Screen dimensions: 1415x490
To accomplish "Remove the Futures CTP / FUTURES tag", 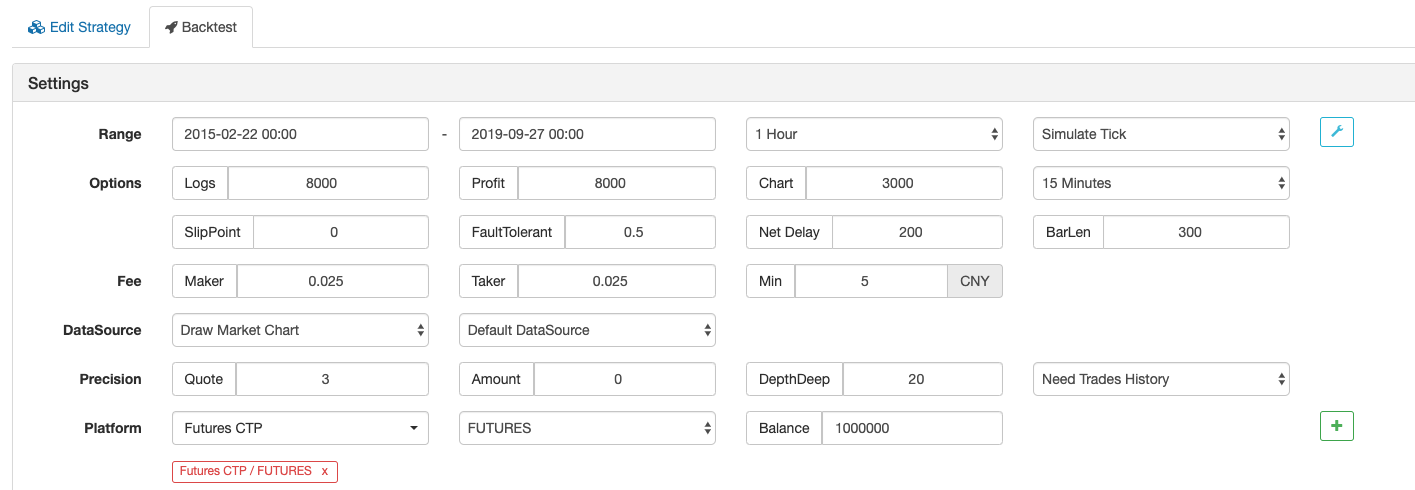I will (324, 471).
